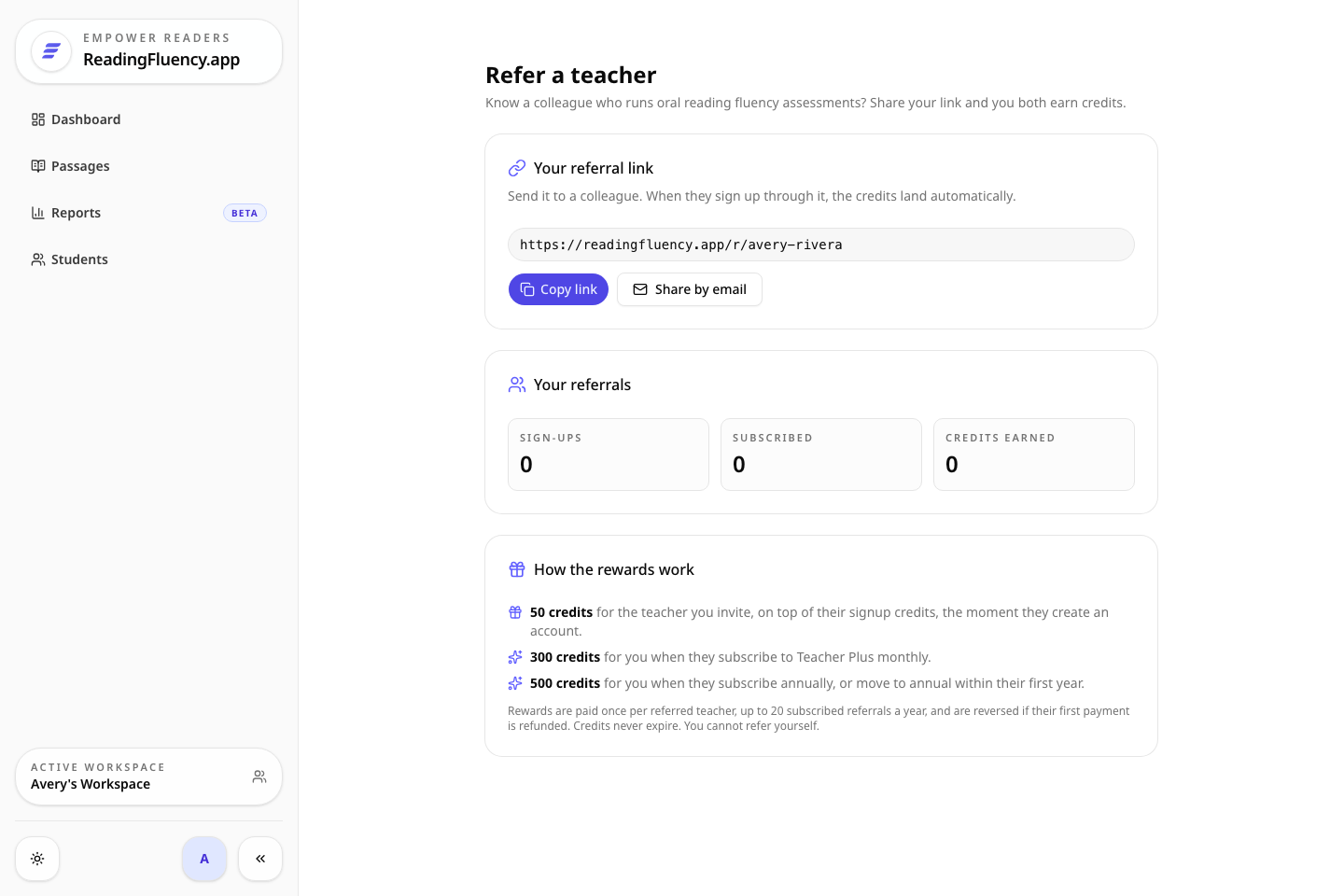The image size is (1344, 896).
Task: Toggle the light/dark theme sun button
Action: 37,859
